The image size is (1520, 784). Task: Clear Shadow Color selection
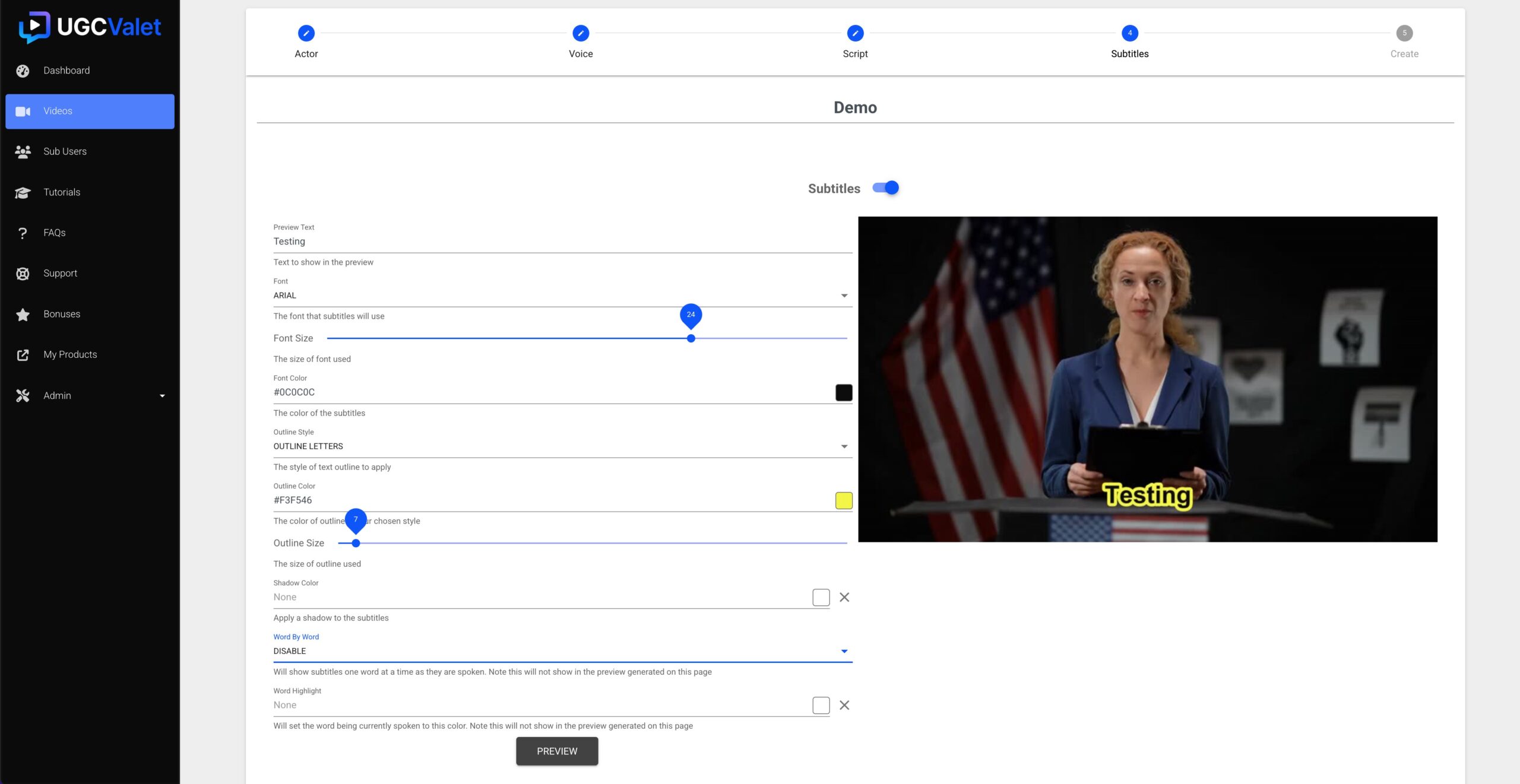pyautogui.click(x=844, y=597)
